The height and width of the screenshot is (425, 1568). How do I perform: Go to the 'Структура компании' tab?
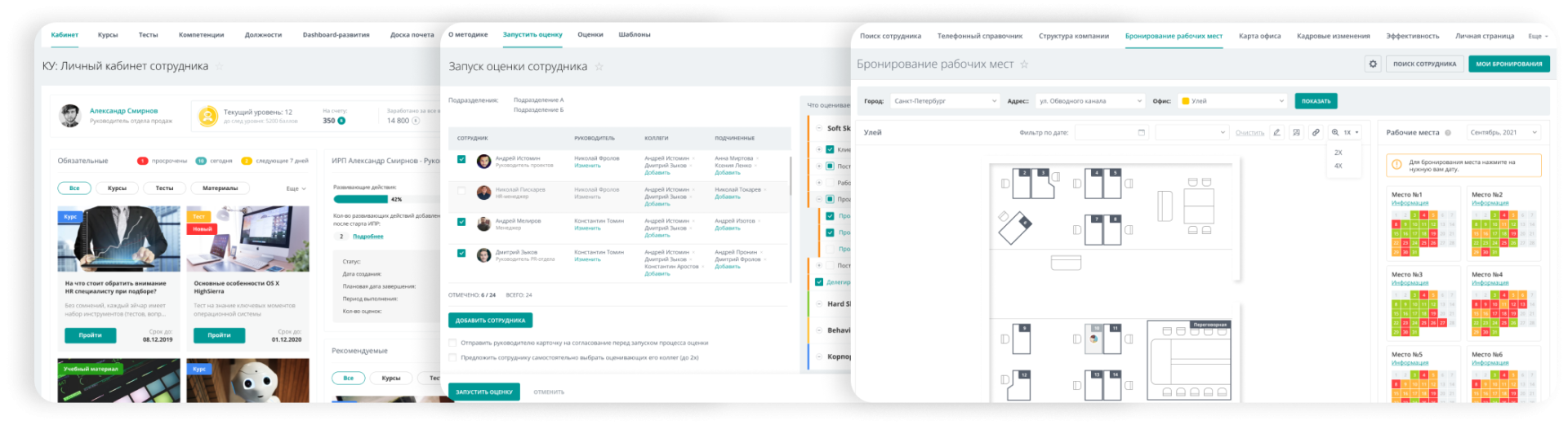point(1073,36)
